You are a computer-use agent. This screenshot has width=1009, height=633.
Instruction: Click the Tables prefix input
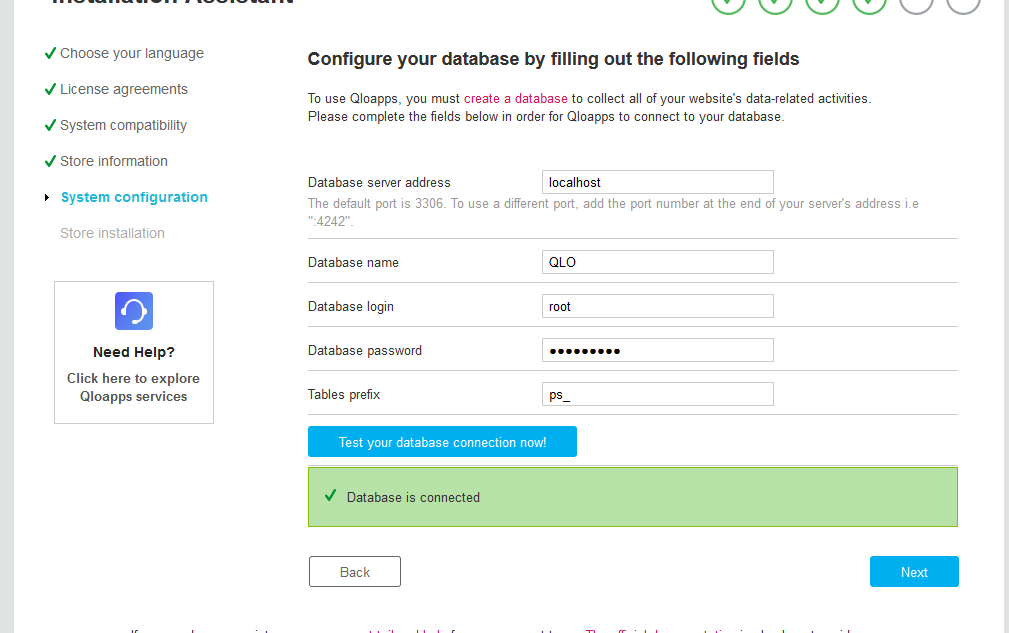tap(657, 394)
